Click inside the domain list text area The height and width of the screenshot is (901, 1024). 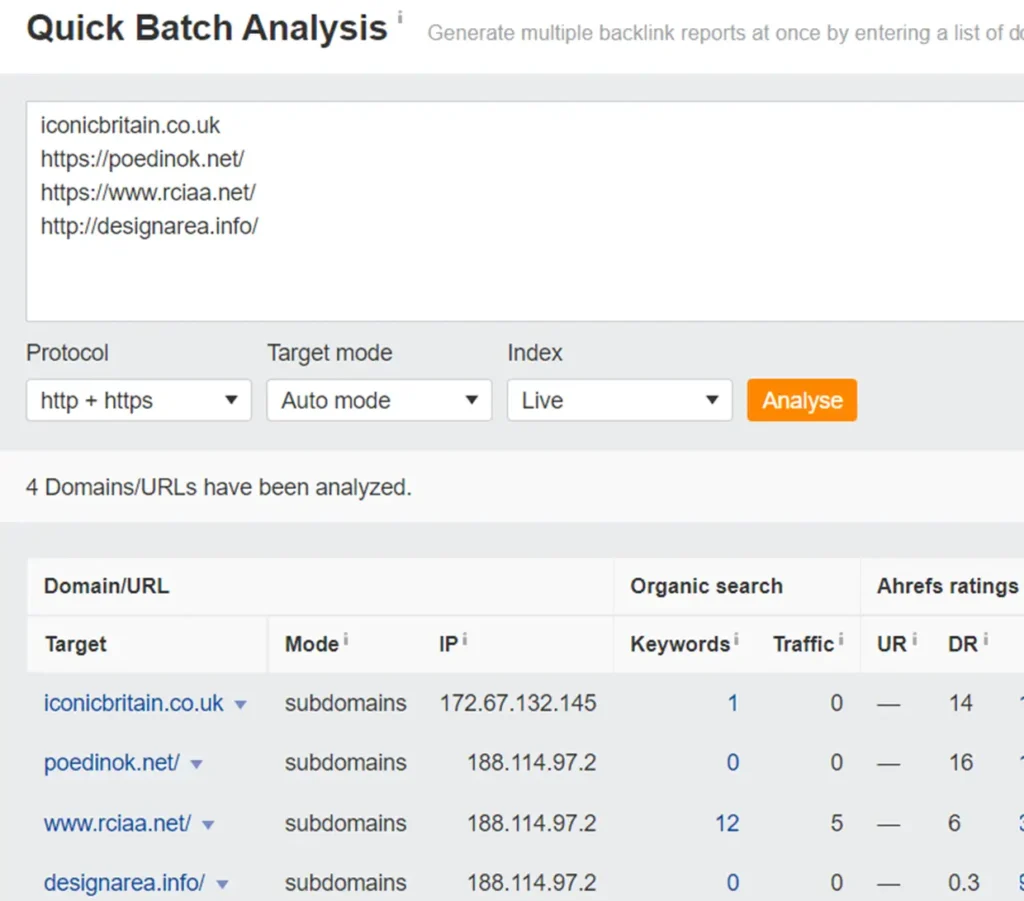click(x=525, y=211)
